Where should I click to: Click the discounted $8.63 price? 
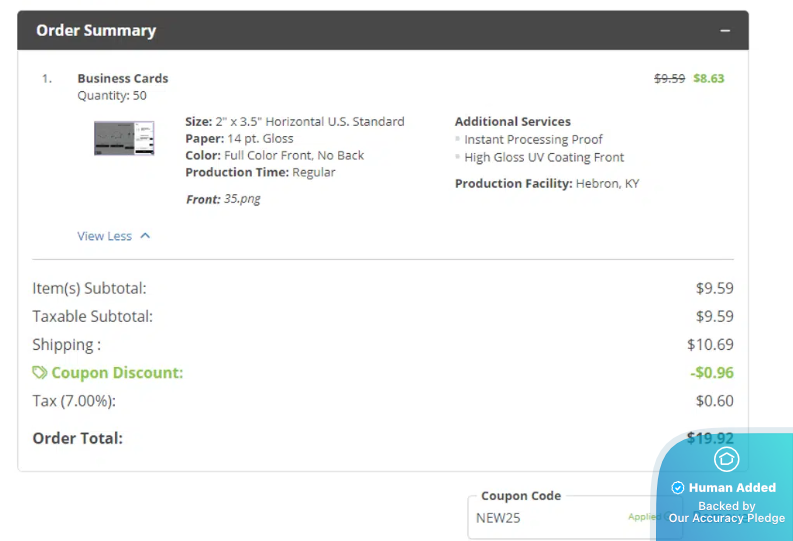coord(708,78)
